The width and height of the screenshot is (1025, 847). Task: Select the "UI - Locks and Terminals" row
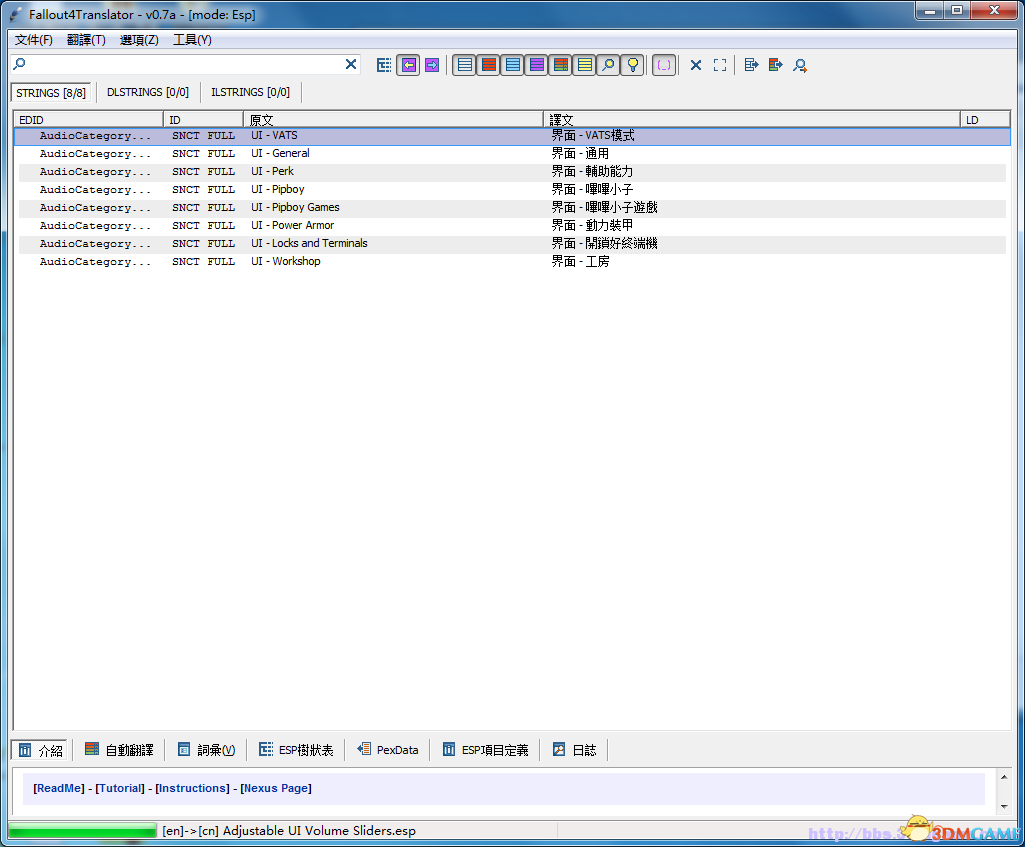512,243
